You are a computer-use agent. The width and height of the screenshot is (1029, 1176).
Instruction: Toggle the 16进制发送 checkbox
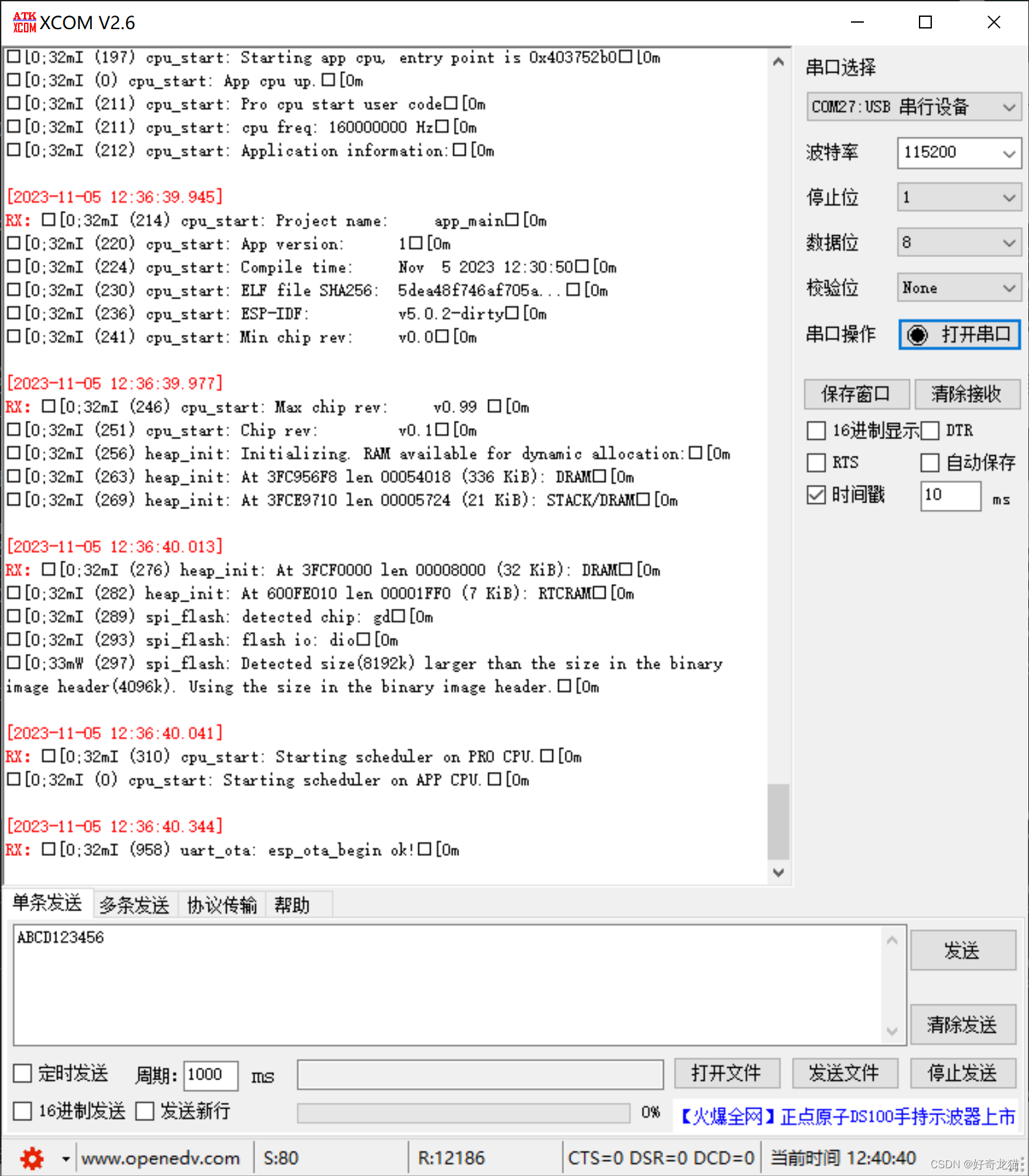[23, 1111]
